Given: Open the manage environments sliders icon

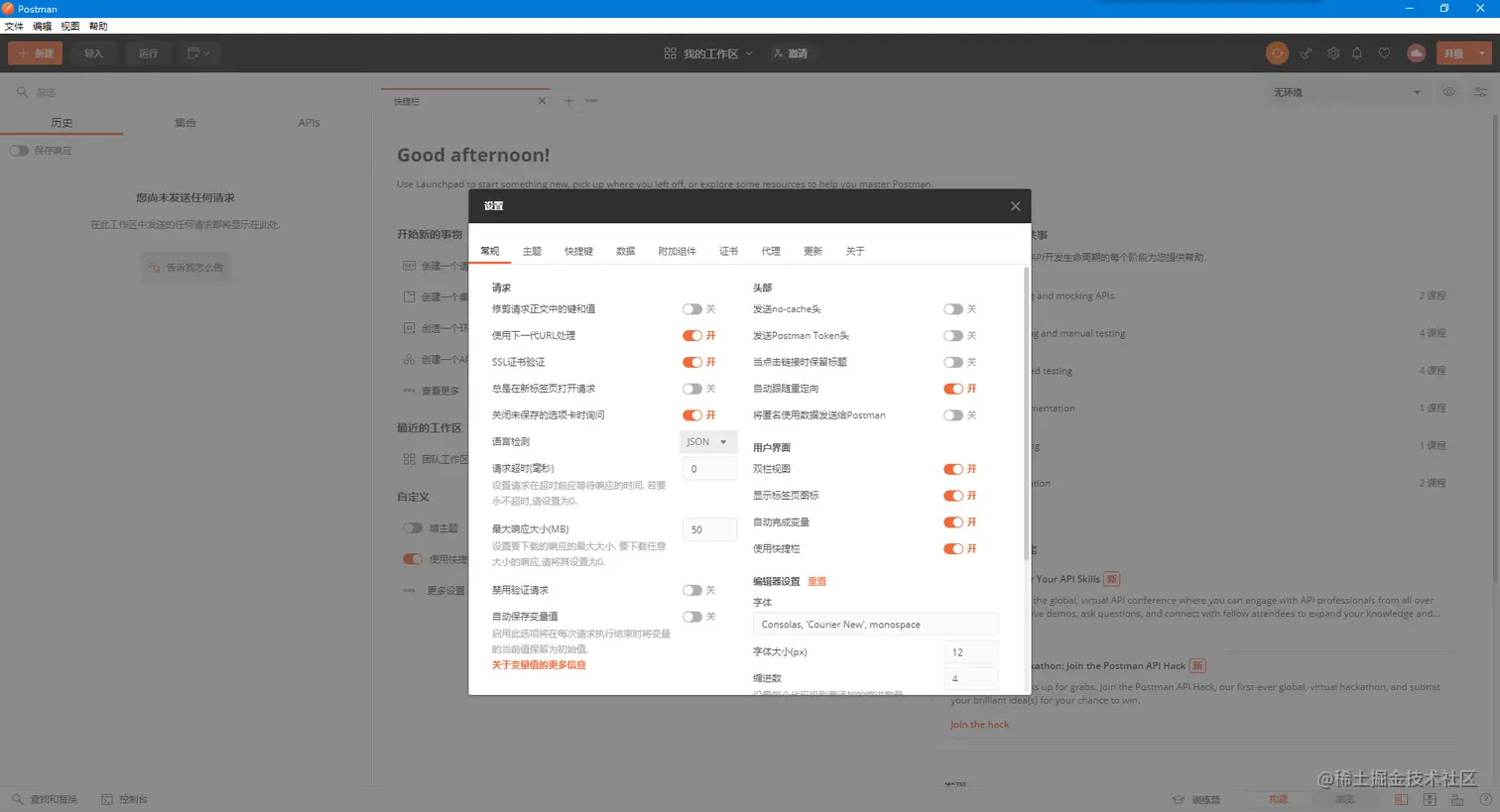Looking at the screenshot, I should pyautogui.click(x=1480, y=92).
